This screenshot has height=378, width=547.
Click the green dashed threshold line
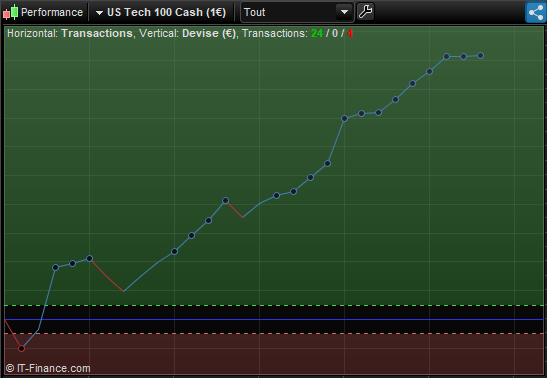[x=274, y=305]
